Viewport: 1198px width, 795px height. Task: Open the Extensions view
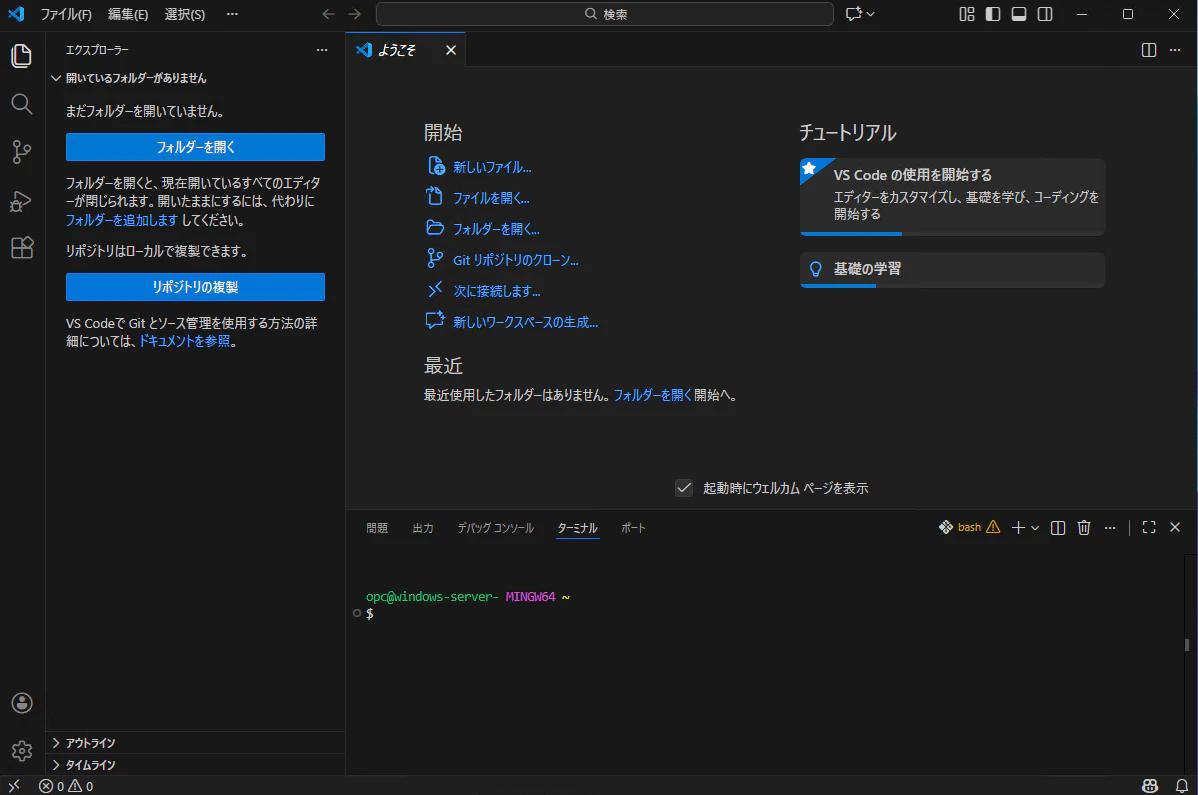pyautogui.click(x=22, y=247)
